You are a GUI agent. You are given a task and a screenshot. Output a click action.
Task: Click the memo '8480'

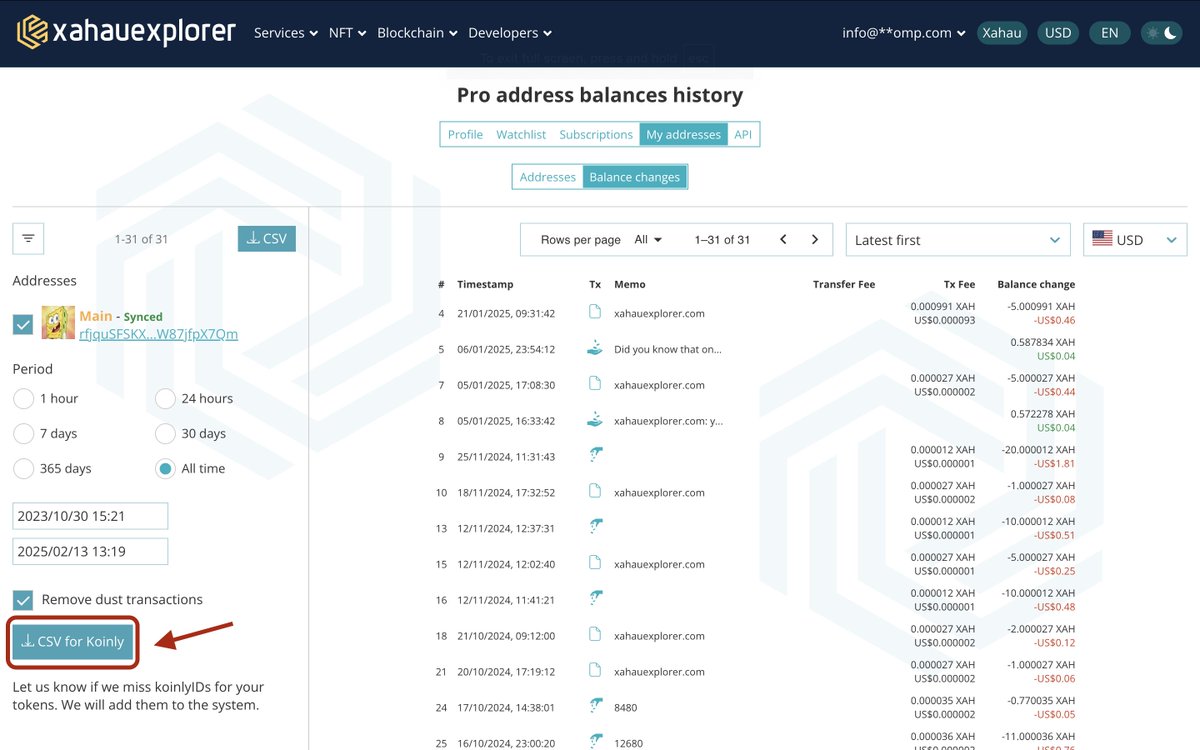pos(626,707)
